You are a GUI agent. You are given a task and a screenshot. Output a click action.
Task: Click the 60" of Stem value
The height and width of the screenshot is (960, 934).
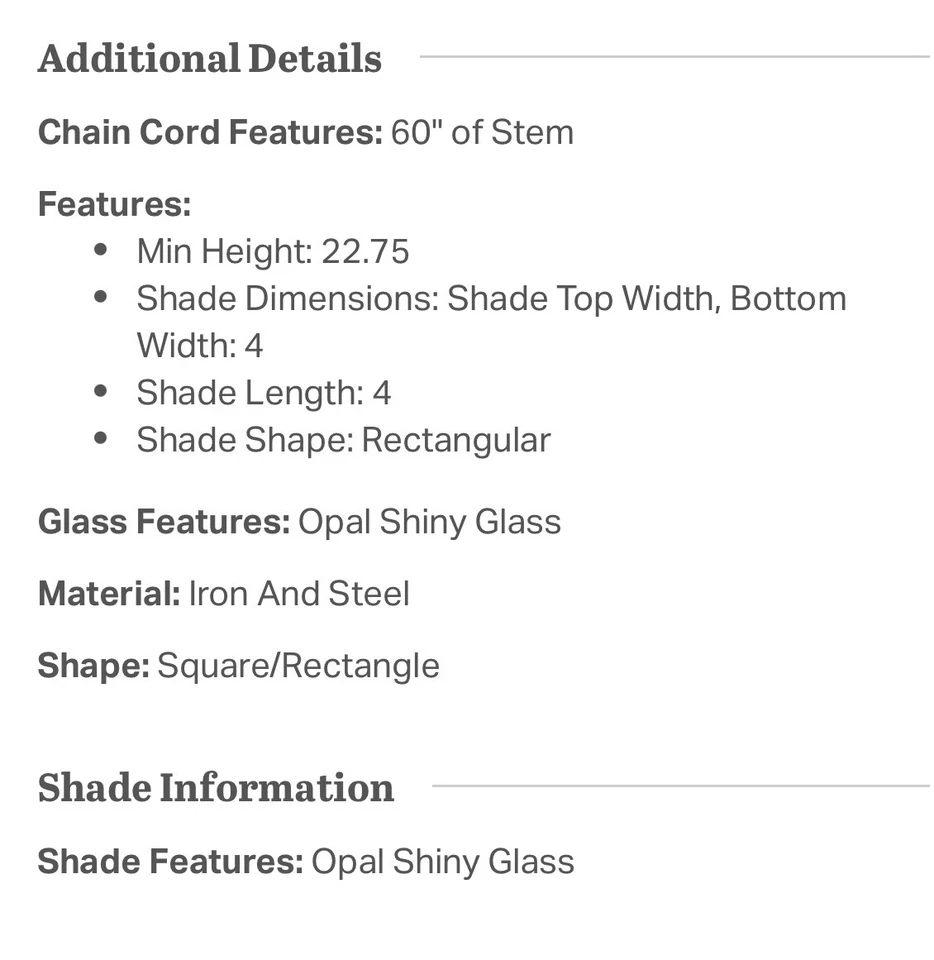pyautogui.click(x=482, y=132)
